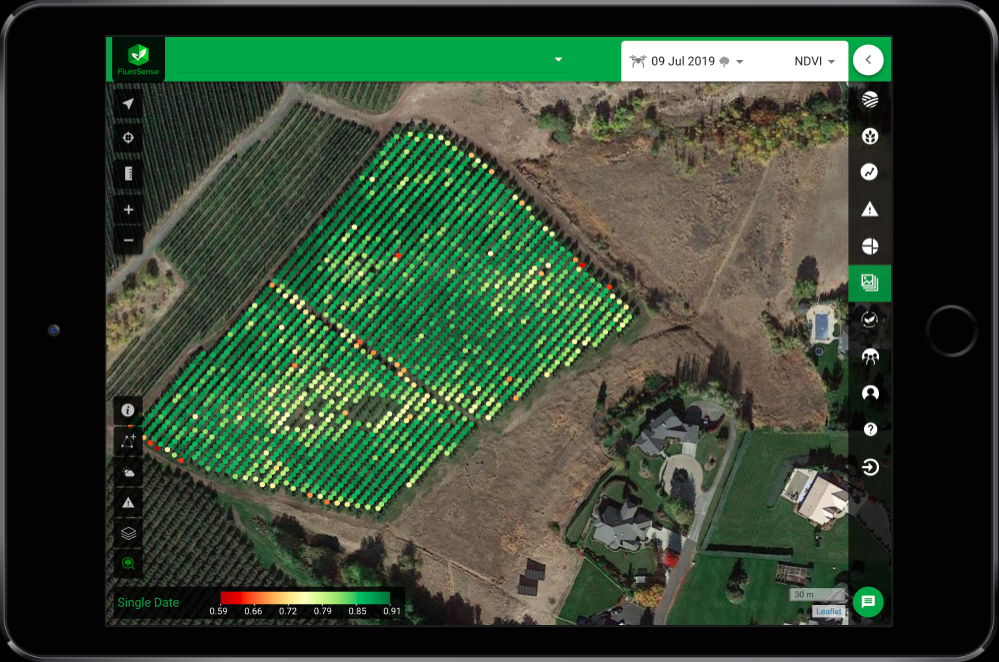Open the sidebar alerts triangle icon
Screen dimensions: 999x662
pyautogui.click(x=870, y=209)
